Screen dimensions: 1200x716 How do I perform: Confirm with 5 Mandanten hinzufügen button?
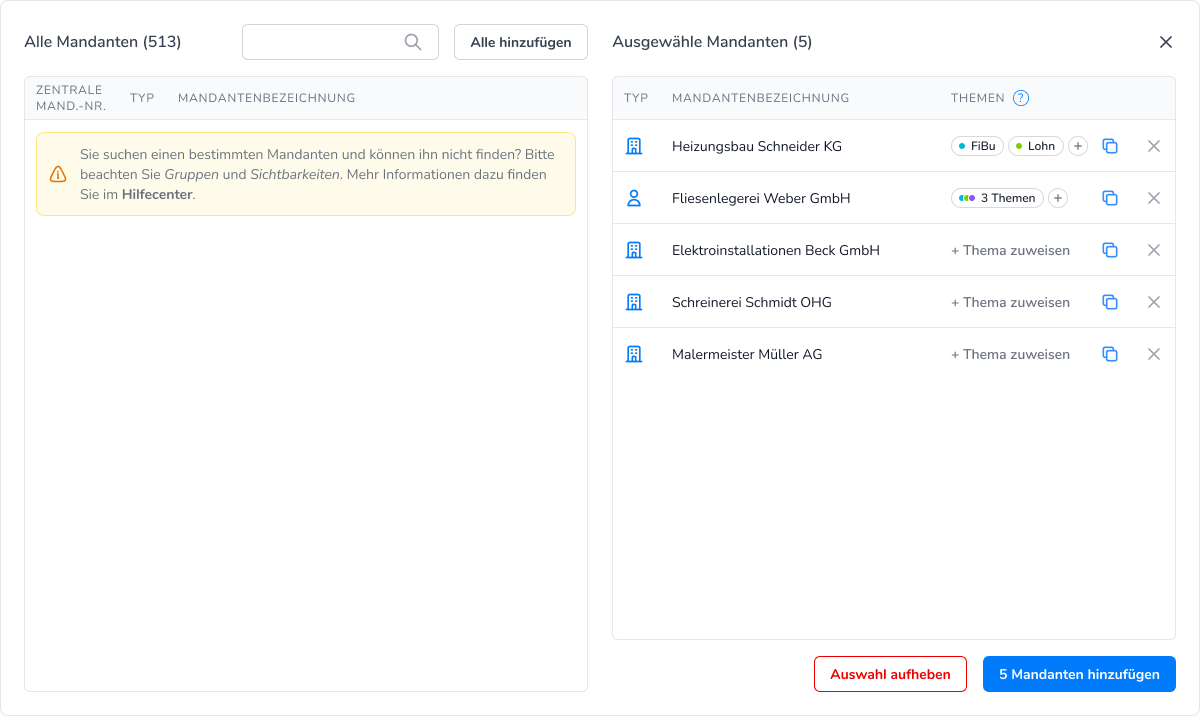(1079, 674)
